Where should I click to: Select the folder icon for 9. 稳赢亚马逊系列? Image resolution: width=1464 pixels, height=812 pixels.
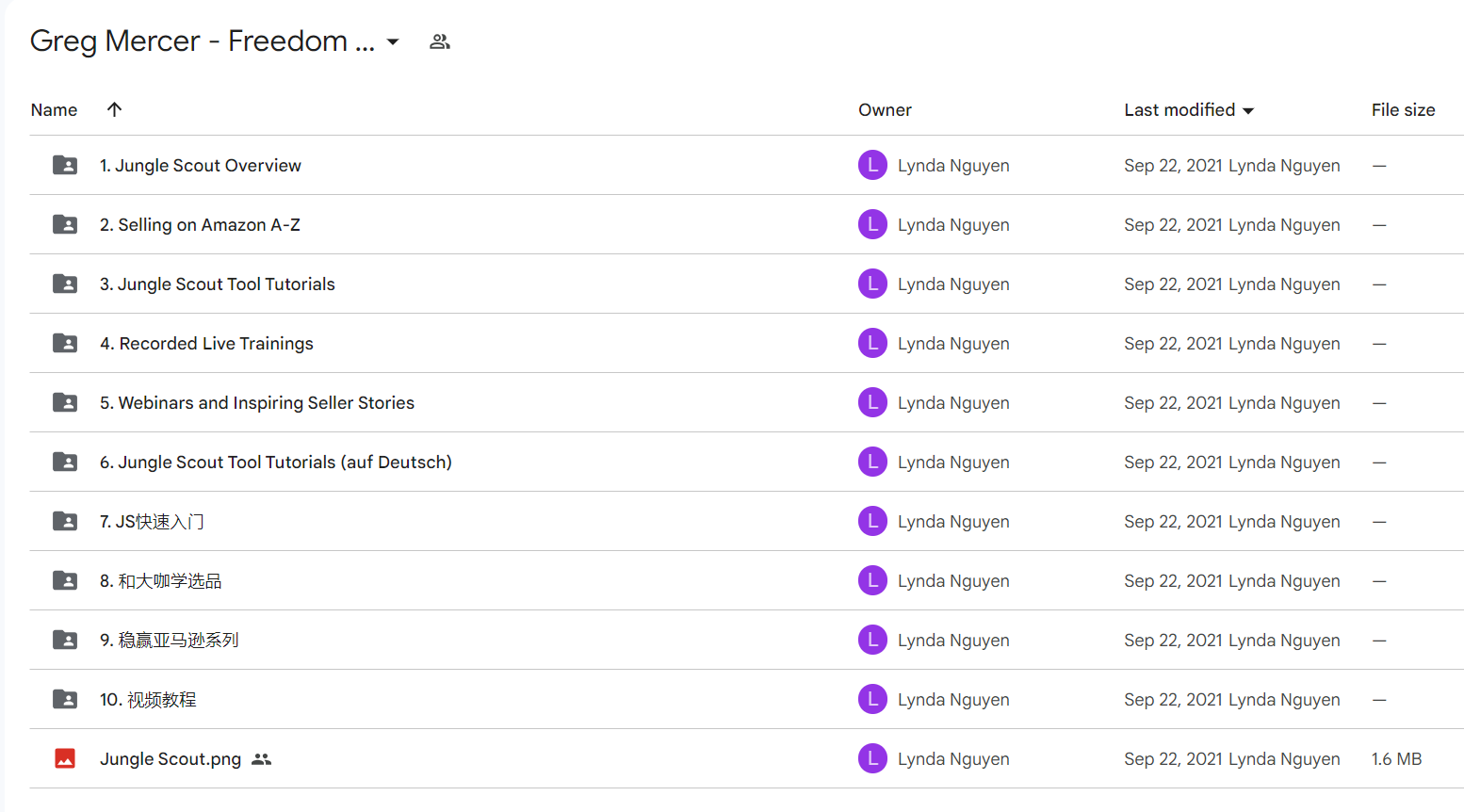(65, 640)
